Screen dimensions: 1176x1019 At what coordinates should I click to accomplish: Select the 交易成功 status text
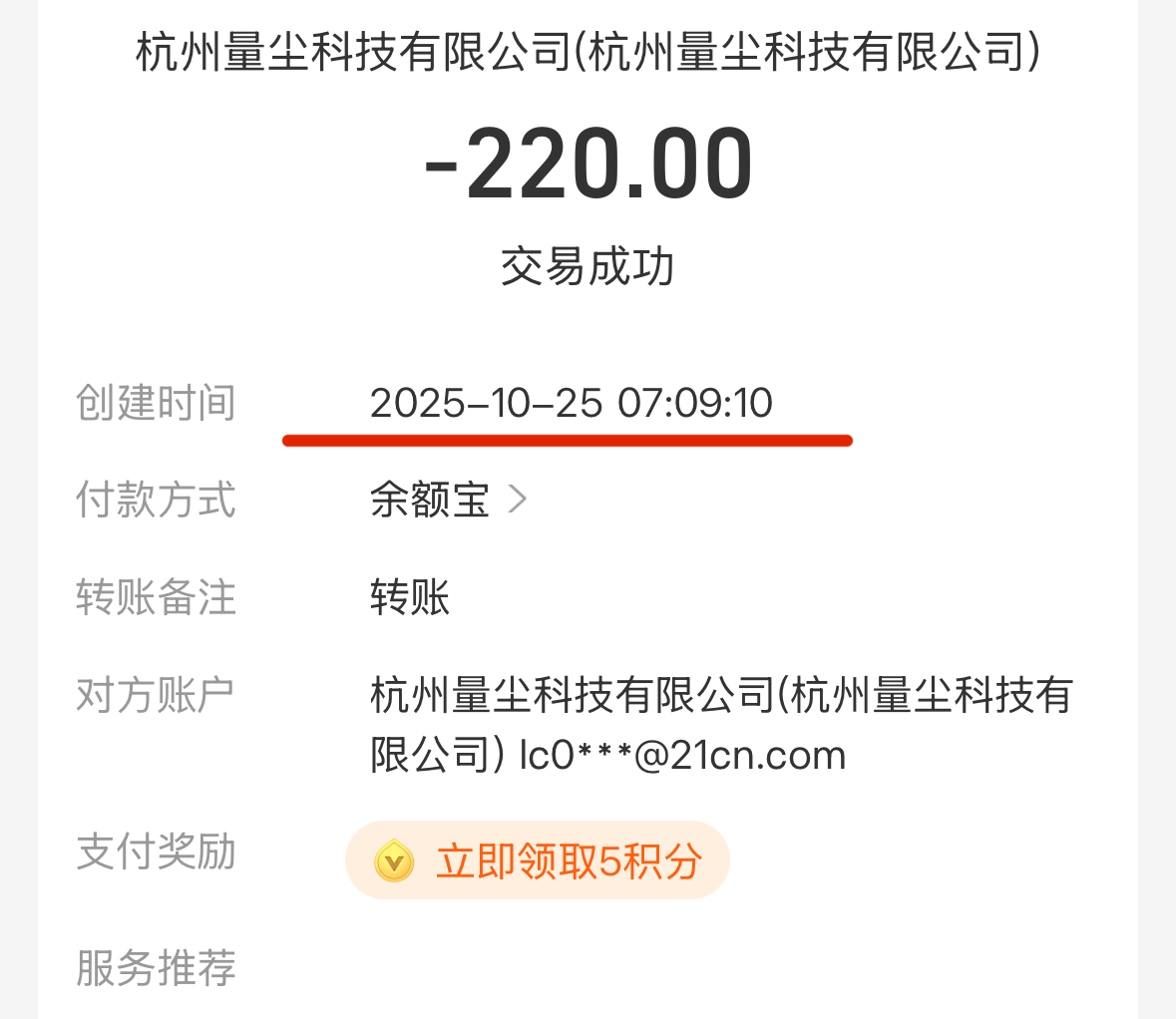pos(587,265)
